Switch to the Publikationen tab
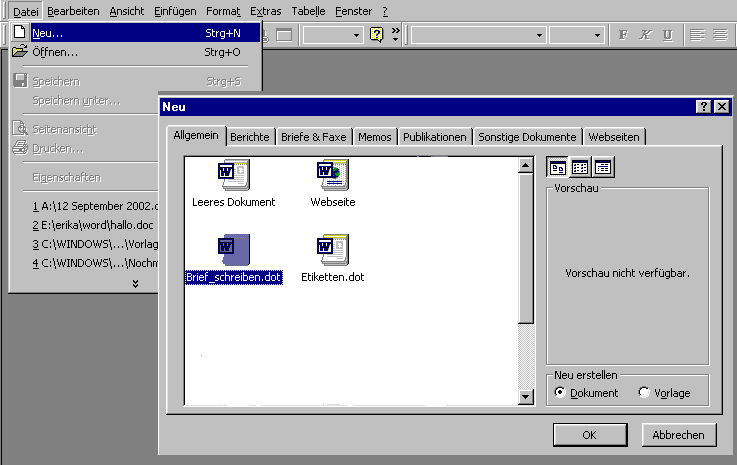This screenshot has height=465, width=737. pos(434,137)
